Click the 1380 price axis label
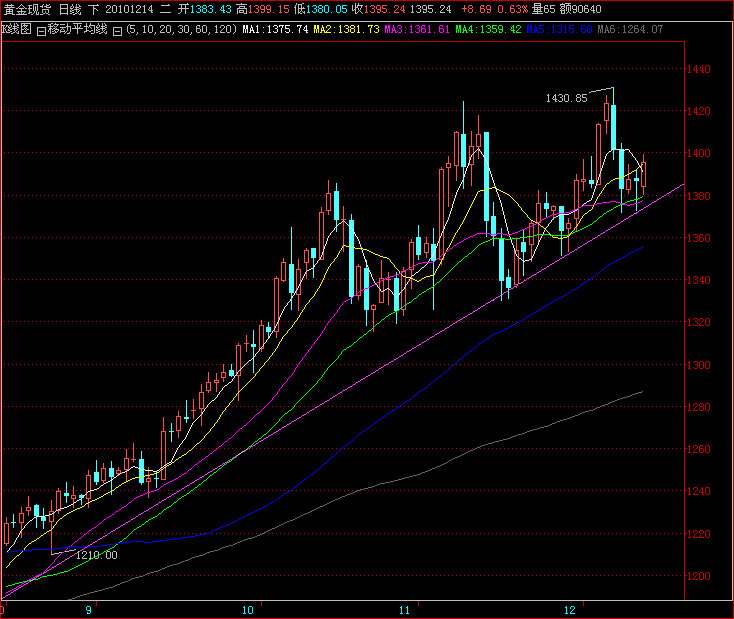The image size is (734, 619). pos(698,196)
